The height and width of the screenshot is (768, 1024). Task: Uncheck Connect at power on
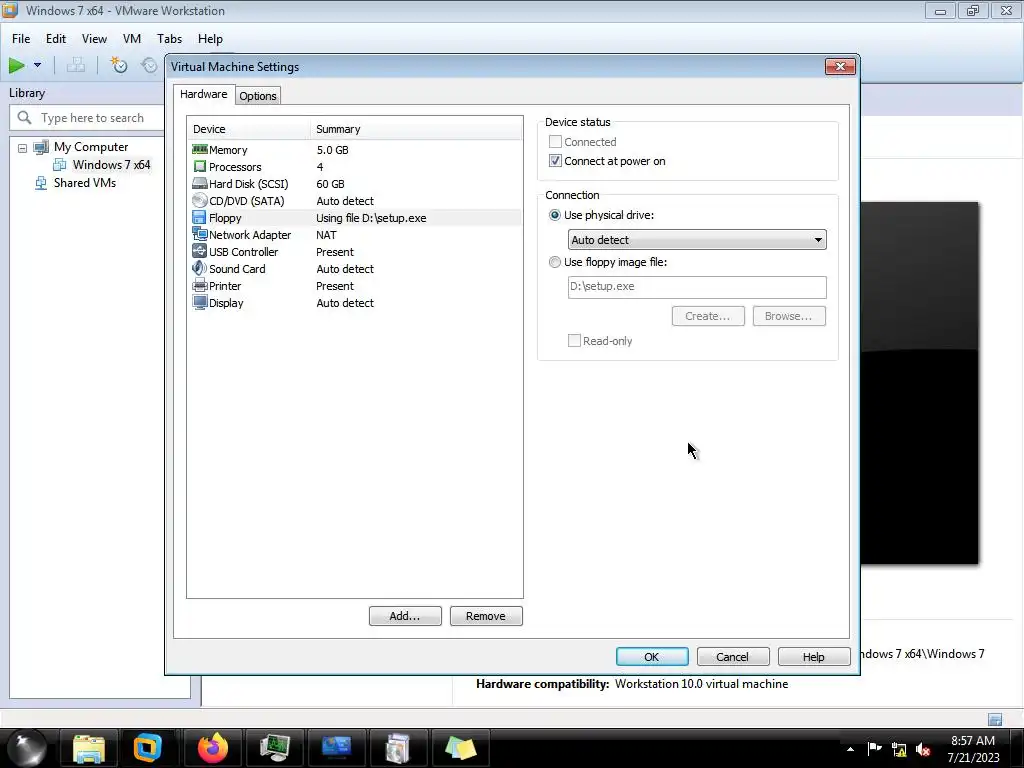pos(555,161)
